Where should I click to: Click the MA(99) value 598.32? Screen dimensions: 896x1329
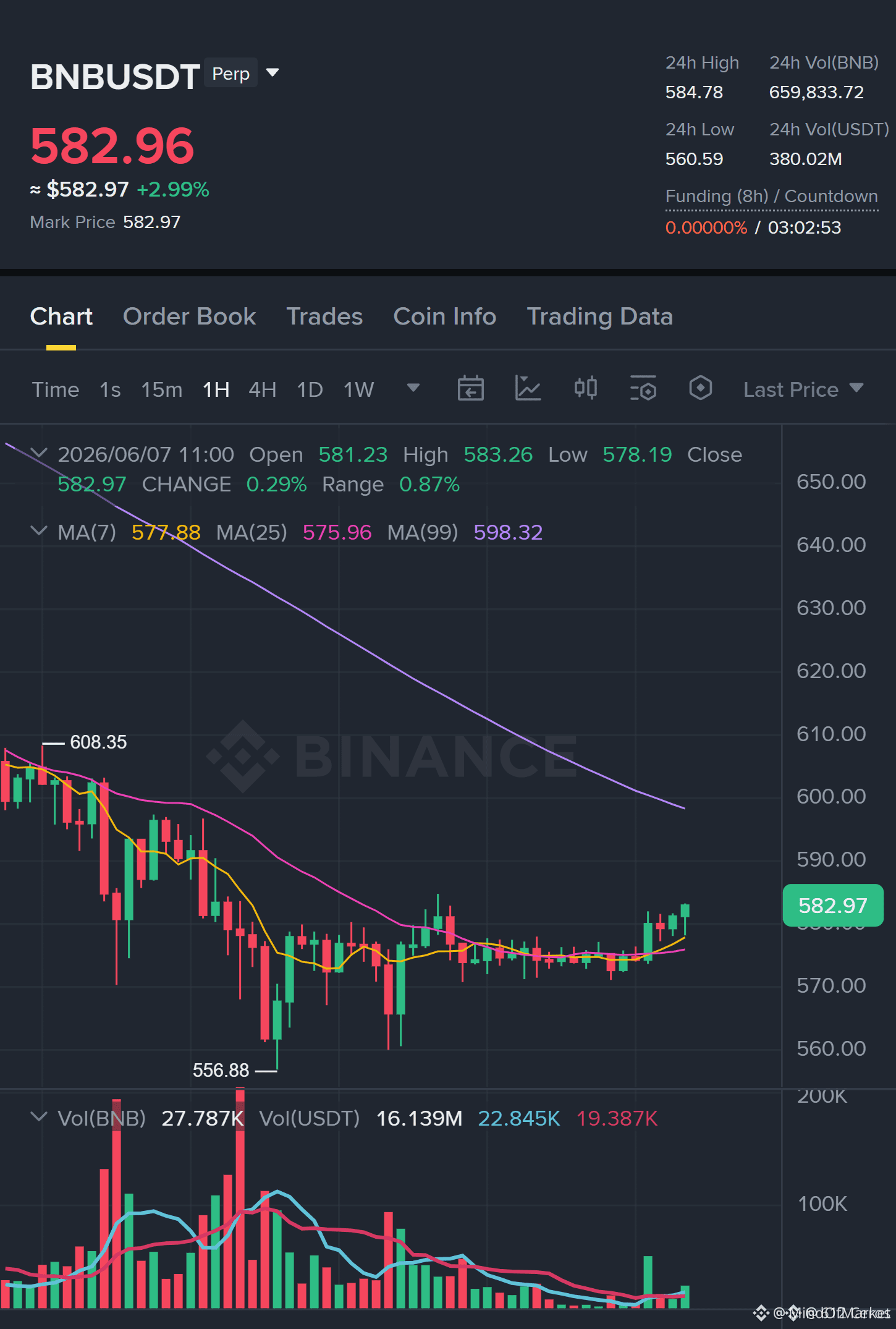coord(508,532)
